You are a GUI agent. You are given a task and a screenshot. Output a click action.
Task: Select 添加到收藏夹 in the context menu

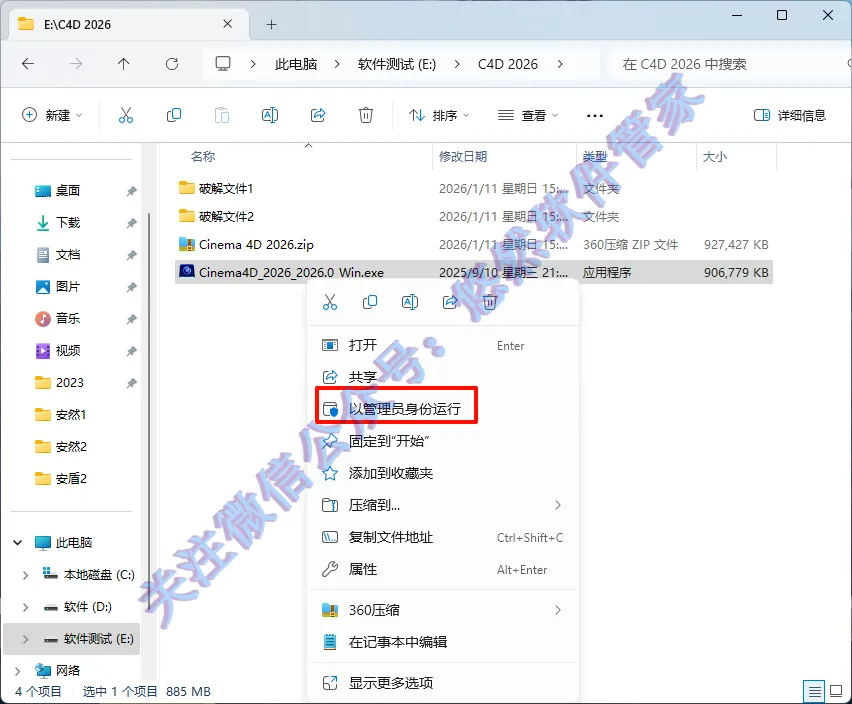[x=443, y=473]
